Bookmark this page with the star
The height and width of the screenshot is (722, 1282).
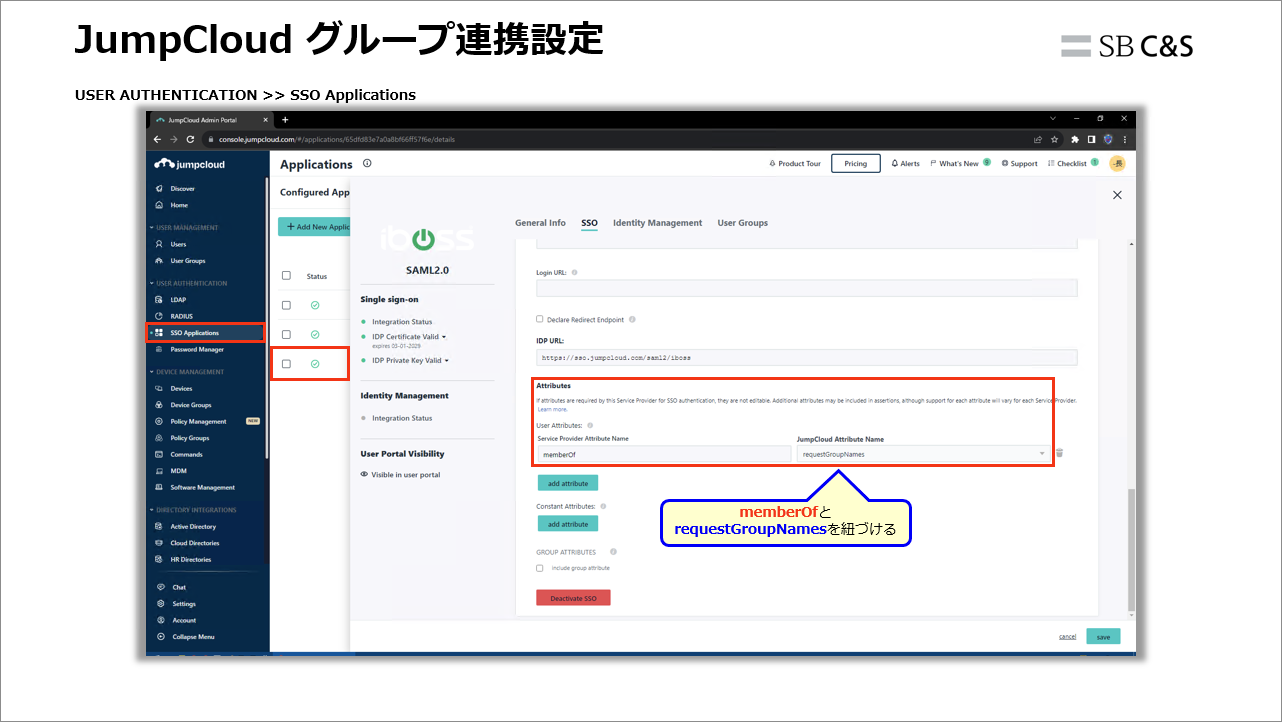(x=1054, y=139)
